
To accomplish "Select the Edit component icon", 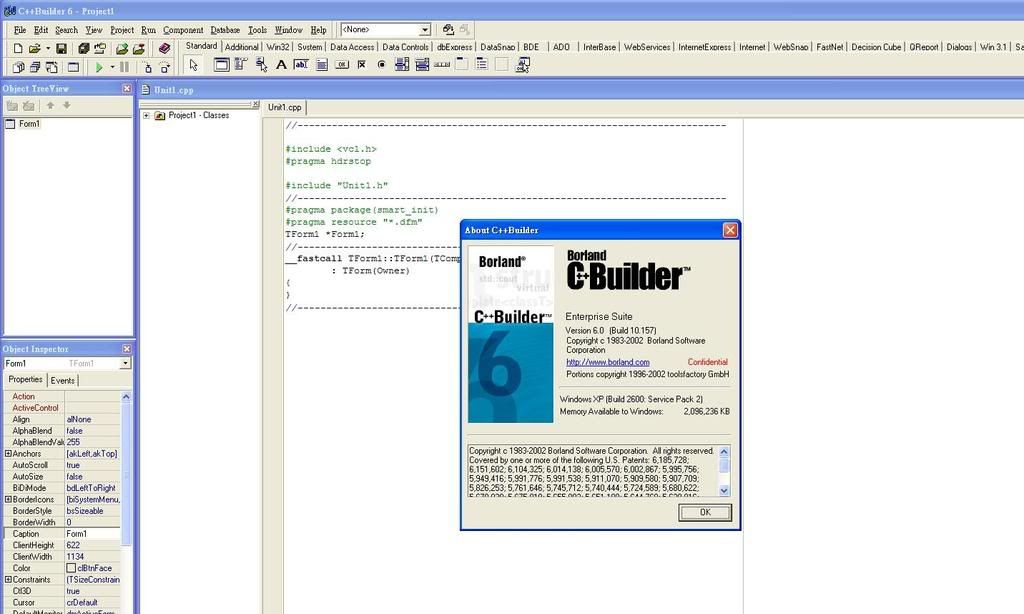I will click(x=301, y=64).
